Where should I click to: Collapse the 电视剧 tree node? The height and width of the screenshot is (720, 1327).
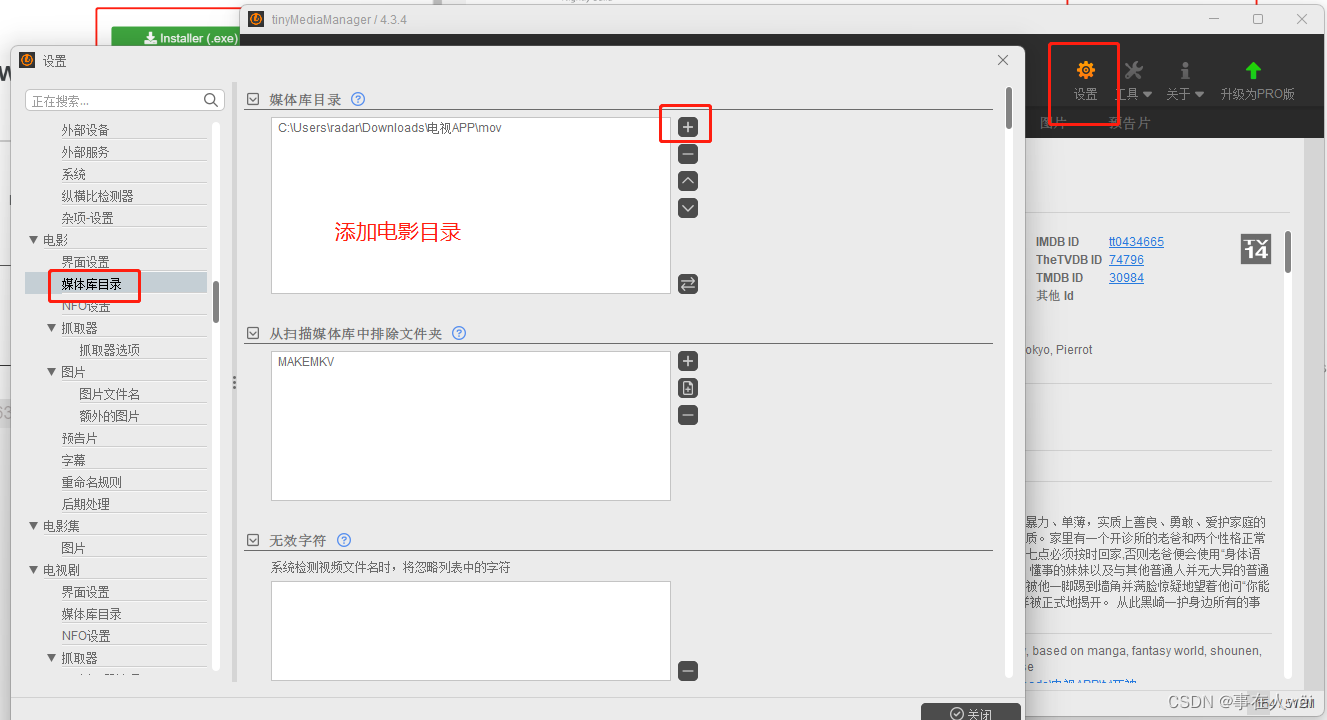click(x=34, y=570)
